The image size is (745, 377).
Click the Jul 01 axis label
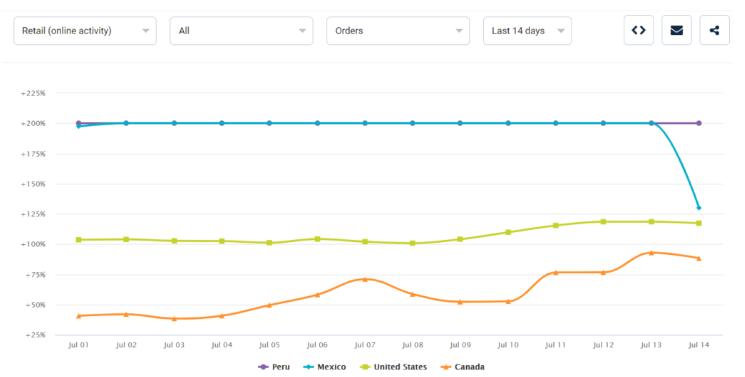point(78,345)
